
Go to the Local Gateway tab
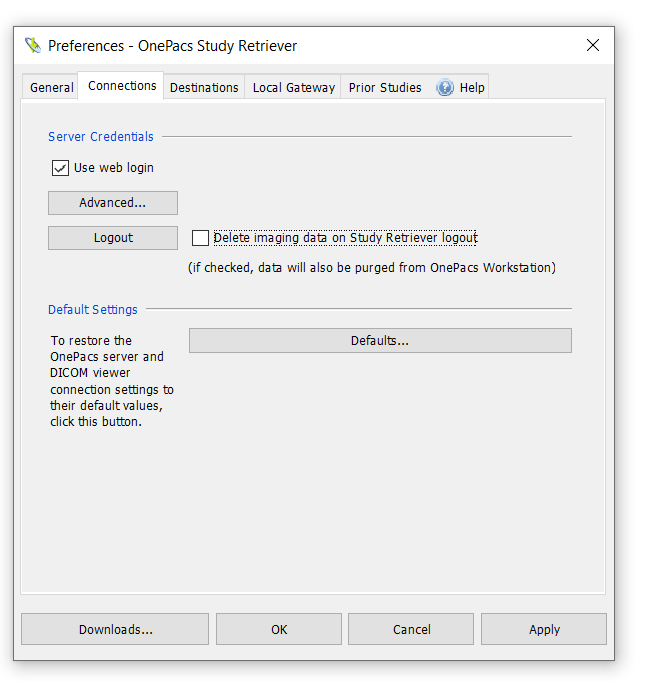point(294,87)
